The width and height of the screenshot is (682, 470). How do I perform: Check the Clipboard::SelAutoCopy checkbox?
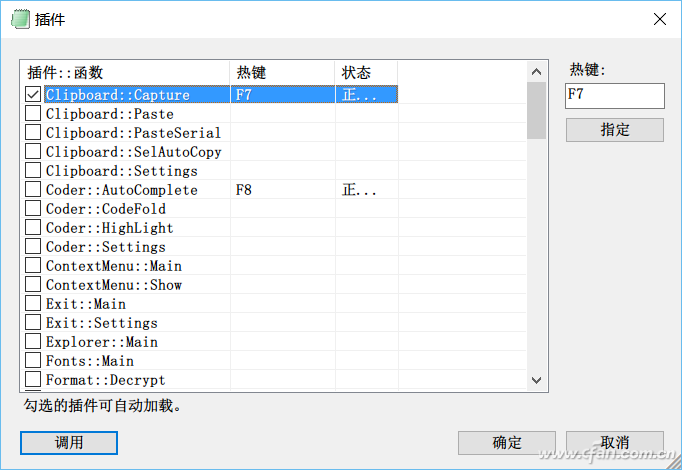pyautogui.click(x=33, y=151)
